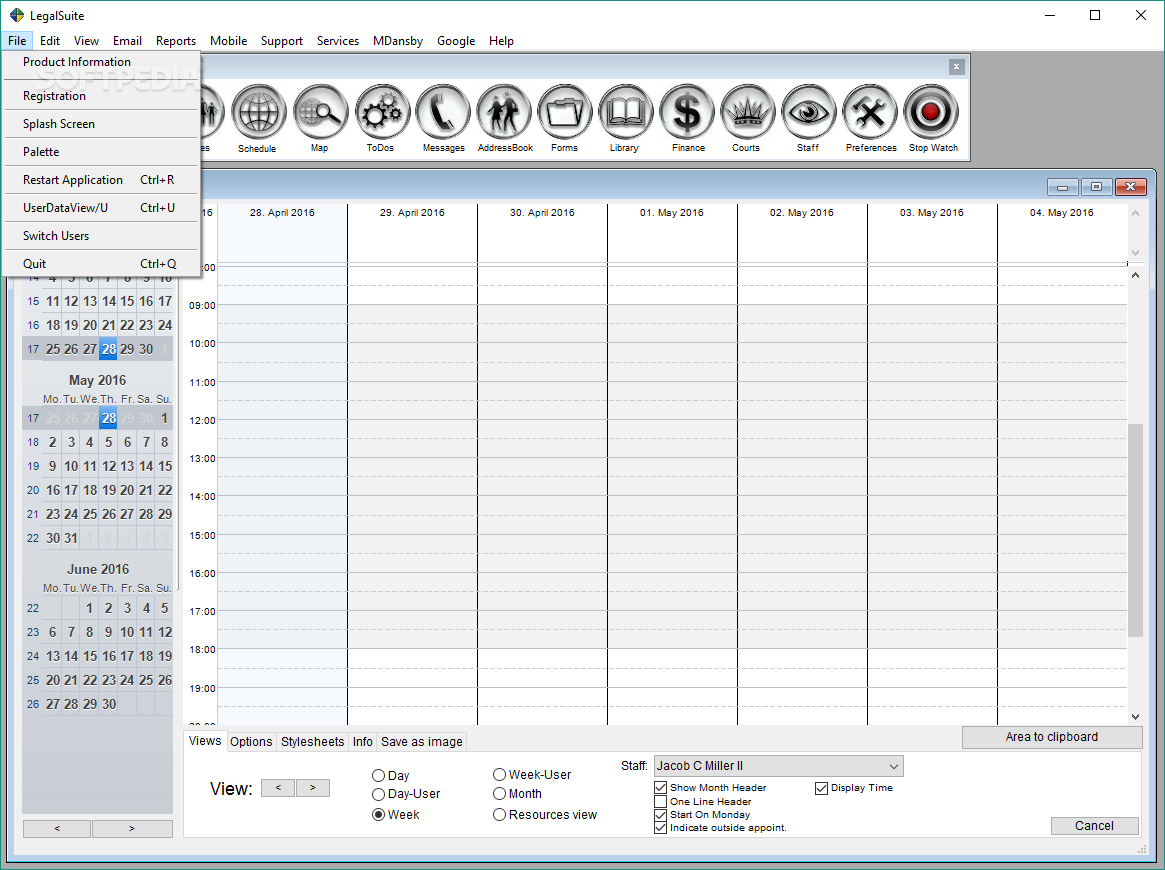
Task: Click the June 2016 month heading
Action: (98, 569)
